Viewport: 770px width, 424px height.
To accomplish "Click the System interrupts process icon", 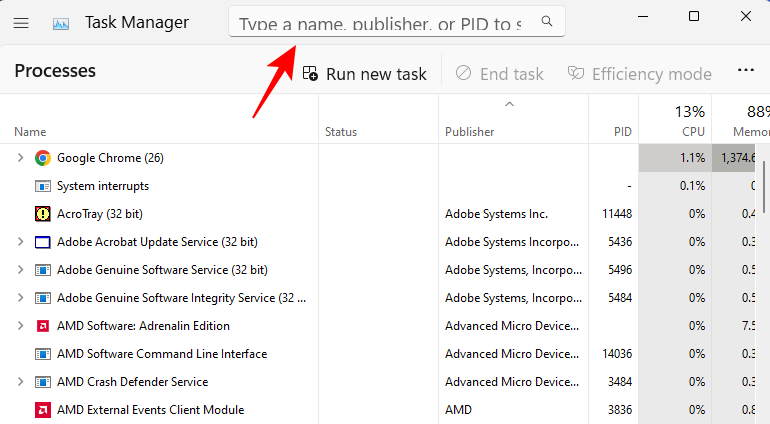I will coord(43,186).
